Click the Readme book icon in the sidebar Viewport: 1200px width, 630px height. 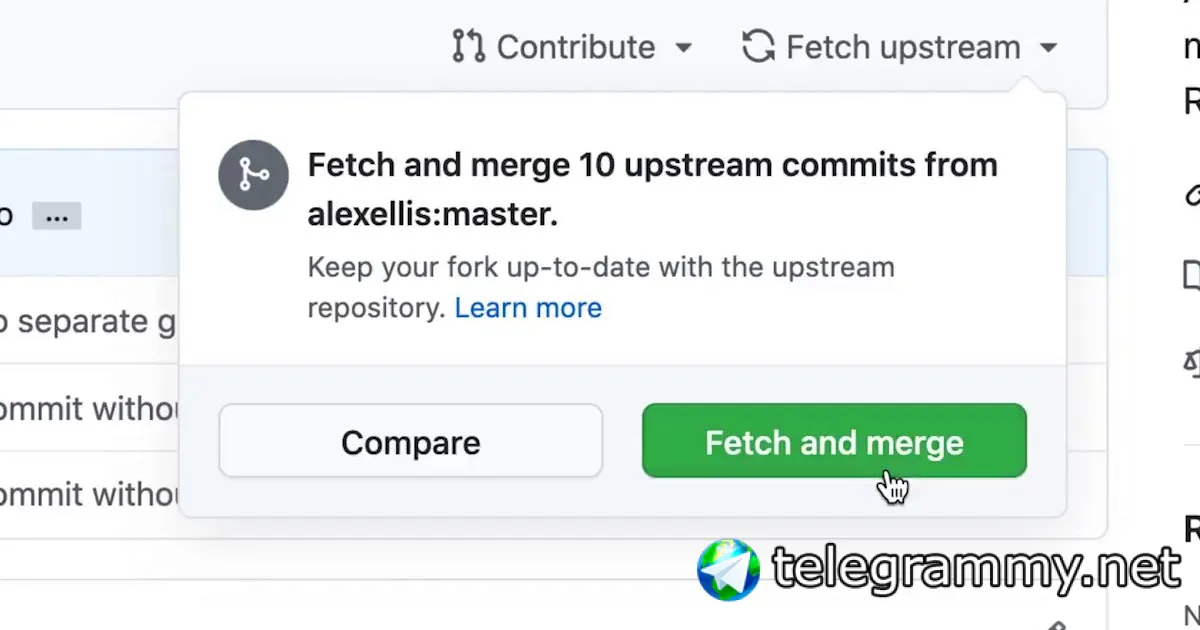[x=1192, y=274]
